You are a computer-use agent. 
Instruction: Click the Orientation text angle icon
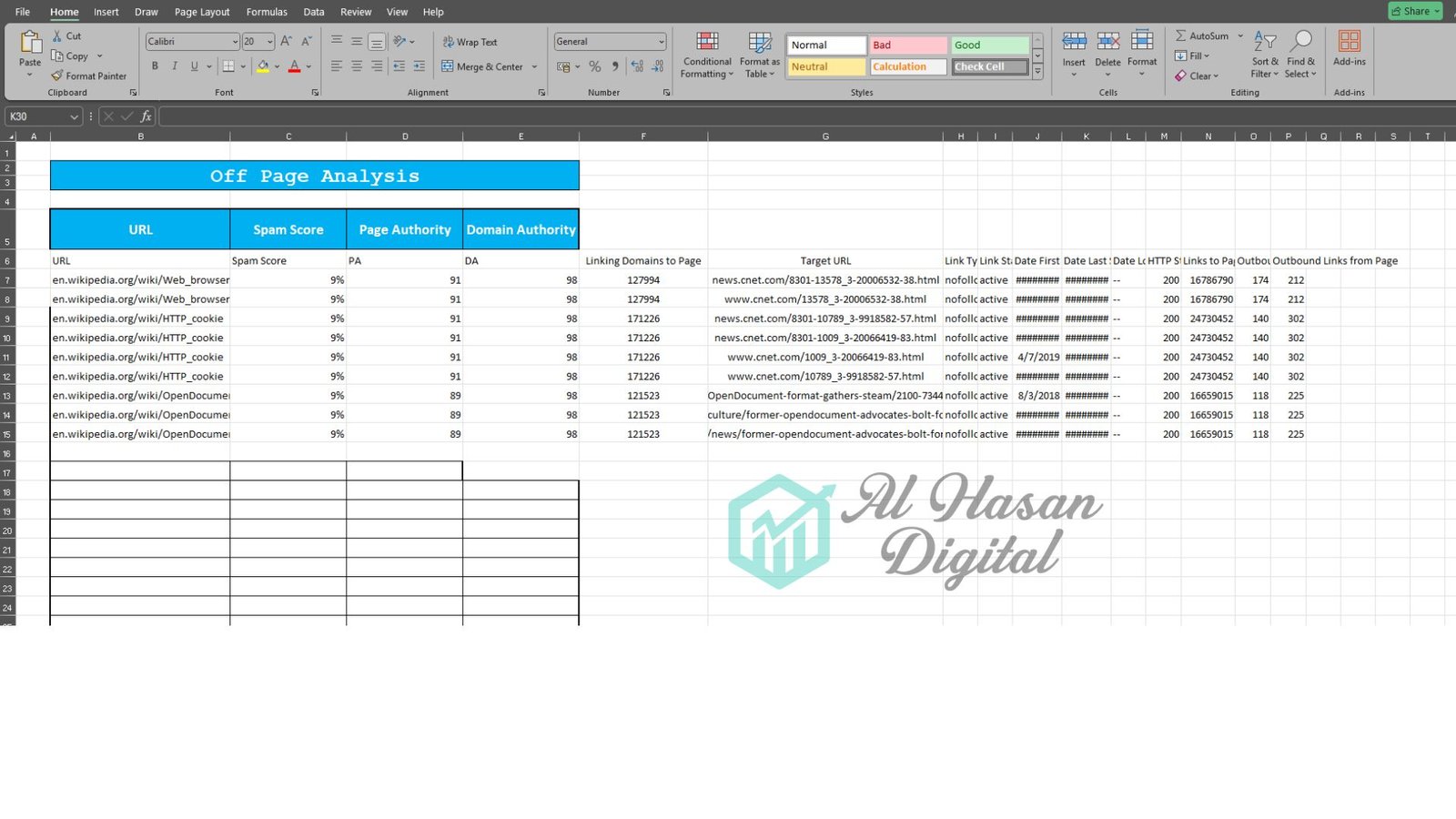click(399, 41)
